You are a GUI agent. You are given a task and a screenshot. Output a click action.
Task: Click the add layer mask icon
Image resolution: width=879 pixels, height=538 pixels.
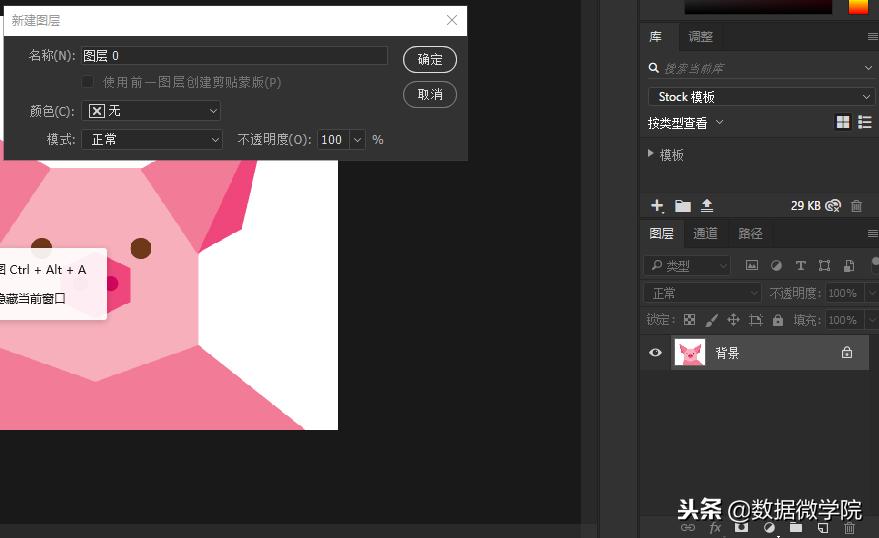(x=741, y=527)
